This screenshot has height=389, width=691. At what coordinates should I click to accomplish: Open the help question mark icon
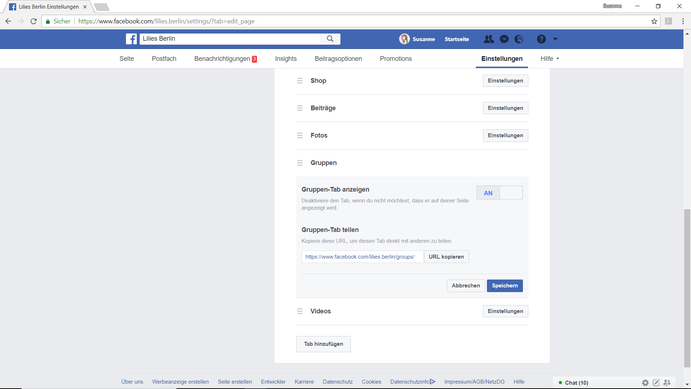(x=541, y=39)
